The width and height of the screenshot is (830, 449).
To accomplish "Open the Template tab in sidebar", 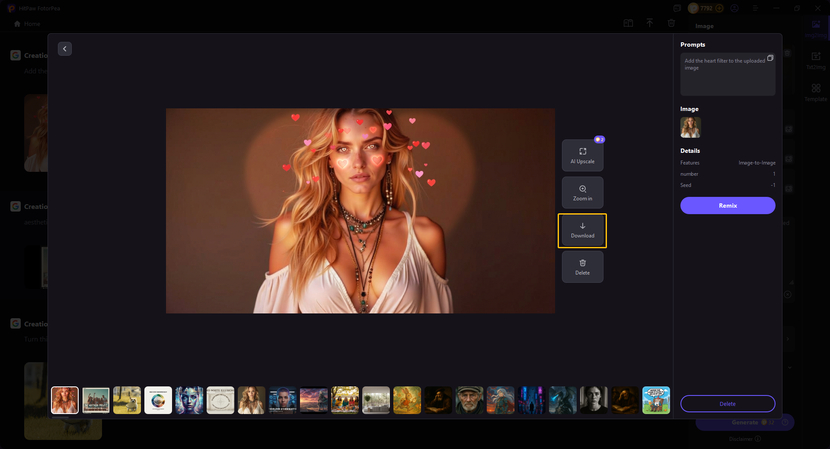I will coord(816,92).
